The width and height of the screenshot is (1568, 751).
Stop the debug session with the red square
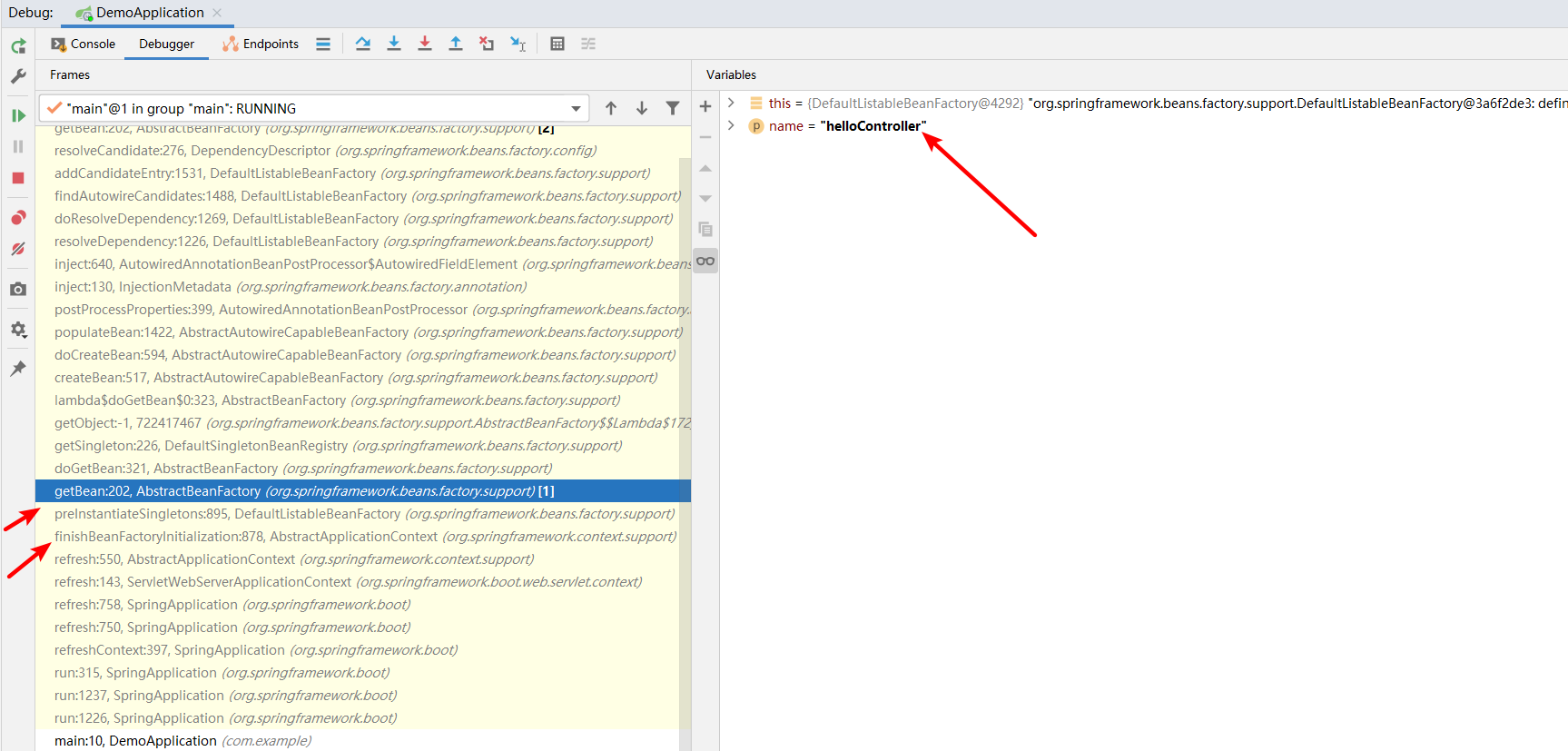click(18, 178)
